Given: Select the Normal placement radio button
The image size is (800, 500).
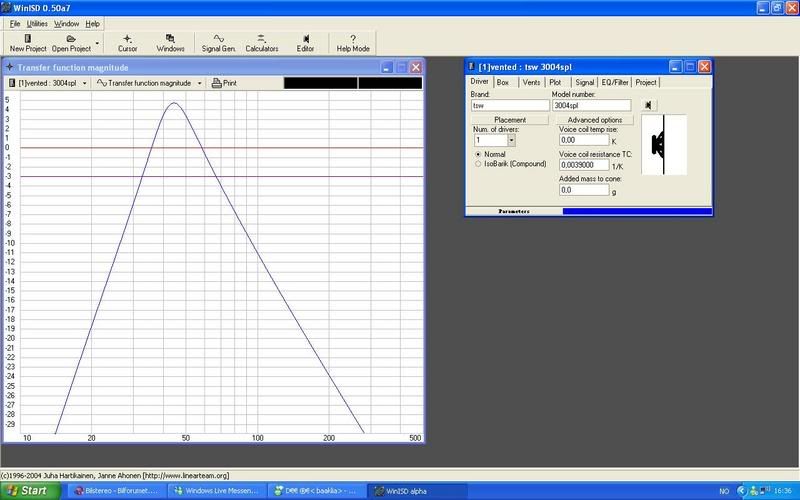Looking at the screenshot, I should [477, 154].
